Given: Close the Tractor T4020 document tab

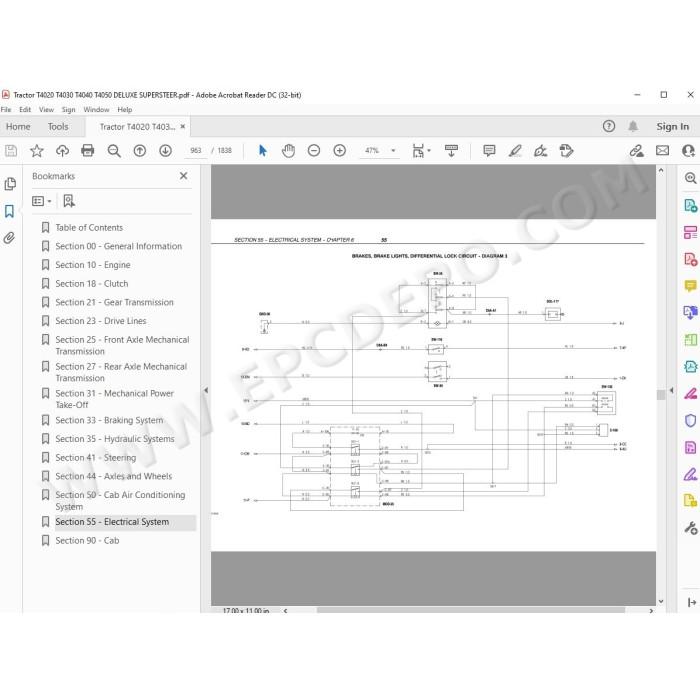Looking at the screenshot, I should pos(183,126).
